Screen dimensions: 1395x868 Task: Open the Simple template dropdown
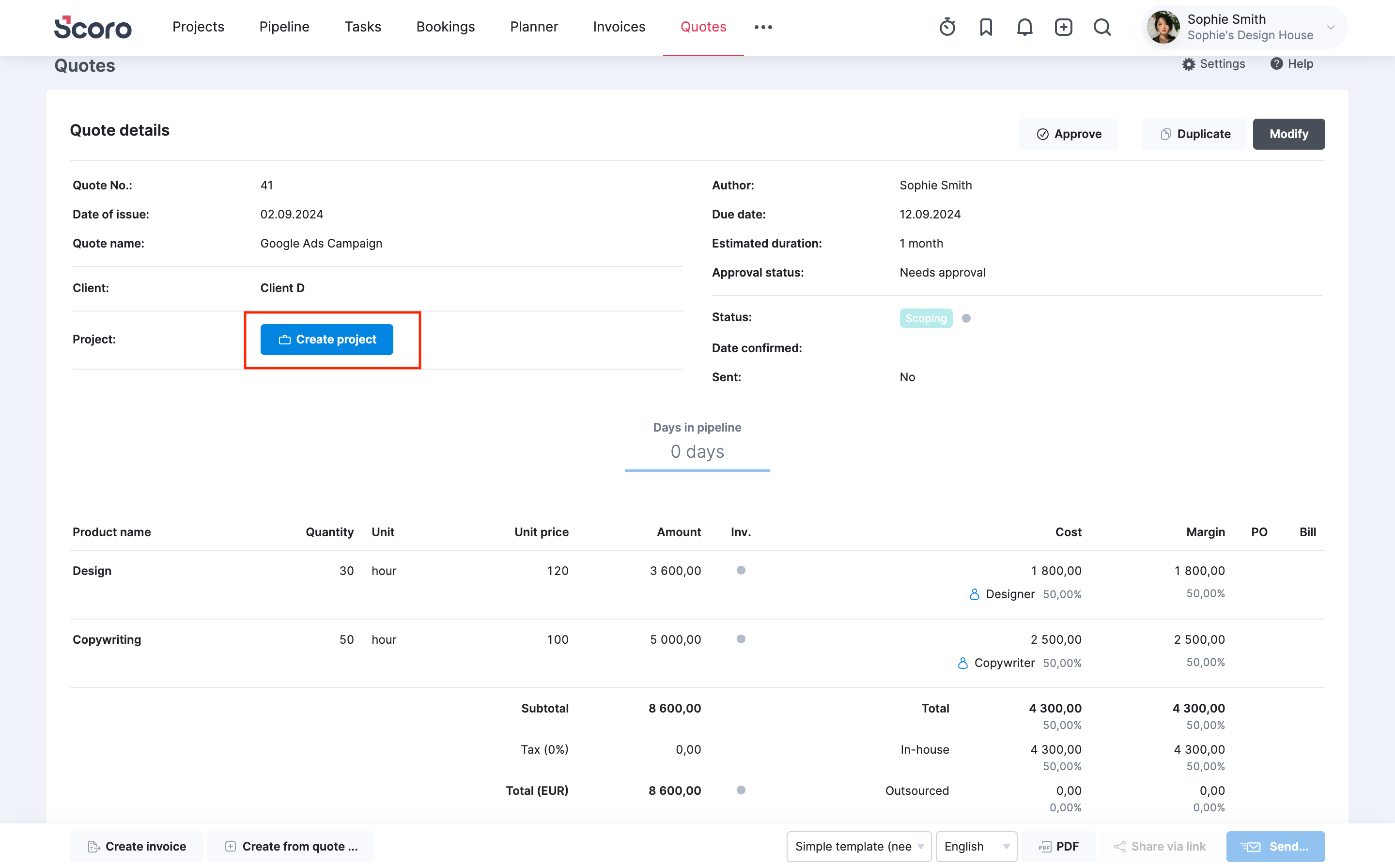point(859,846)
